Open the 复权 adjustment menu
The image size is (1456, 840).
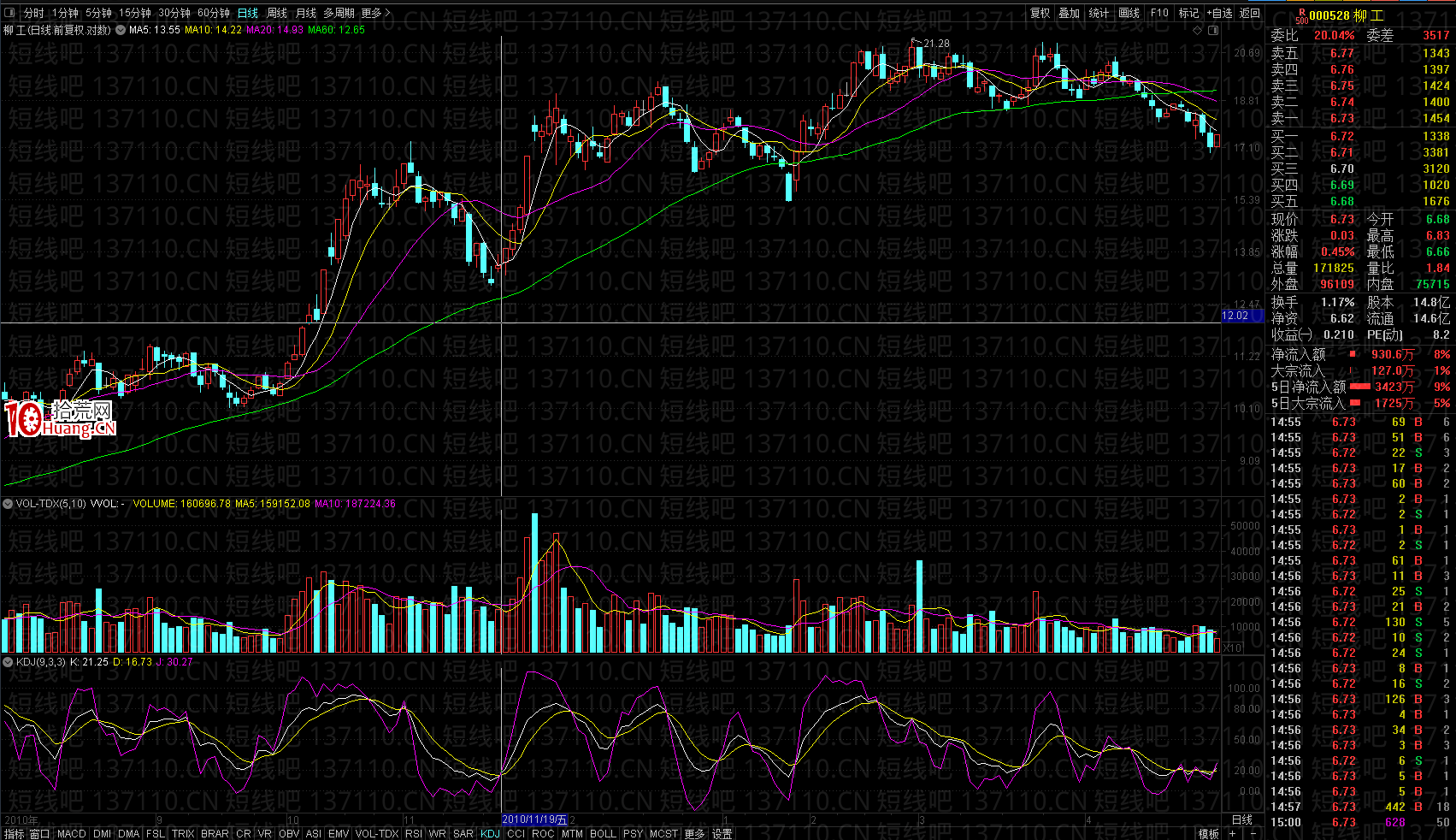point(1040,13)
